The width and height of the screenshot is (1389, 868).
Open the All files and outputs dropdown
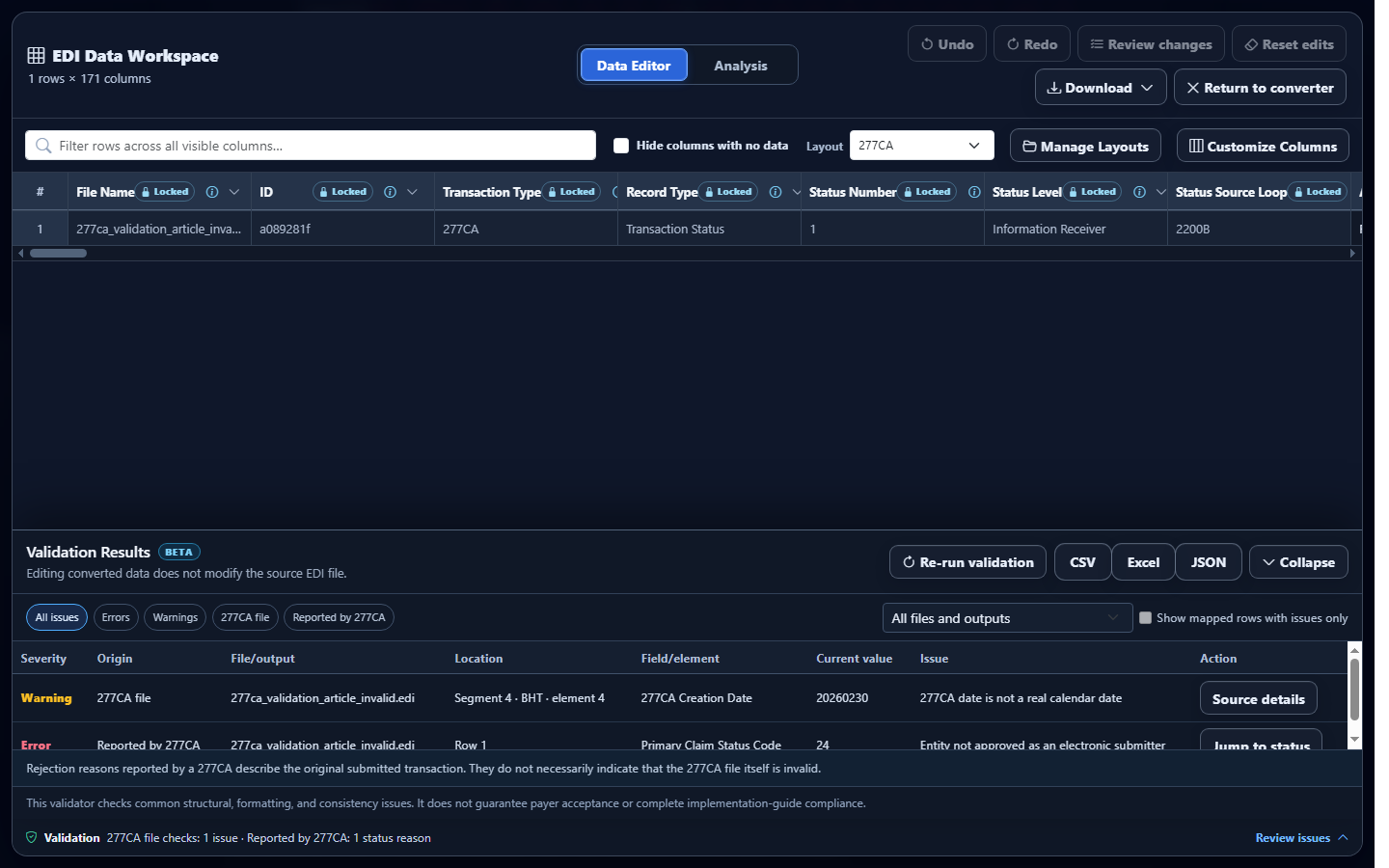(1007, 618)
